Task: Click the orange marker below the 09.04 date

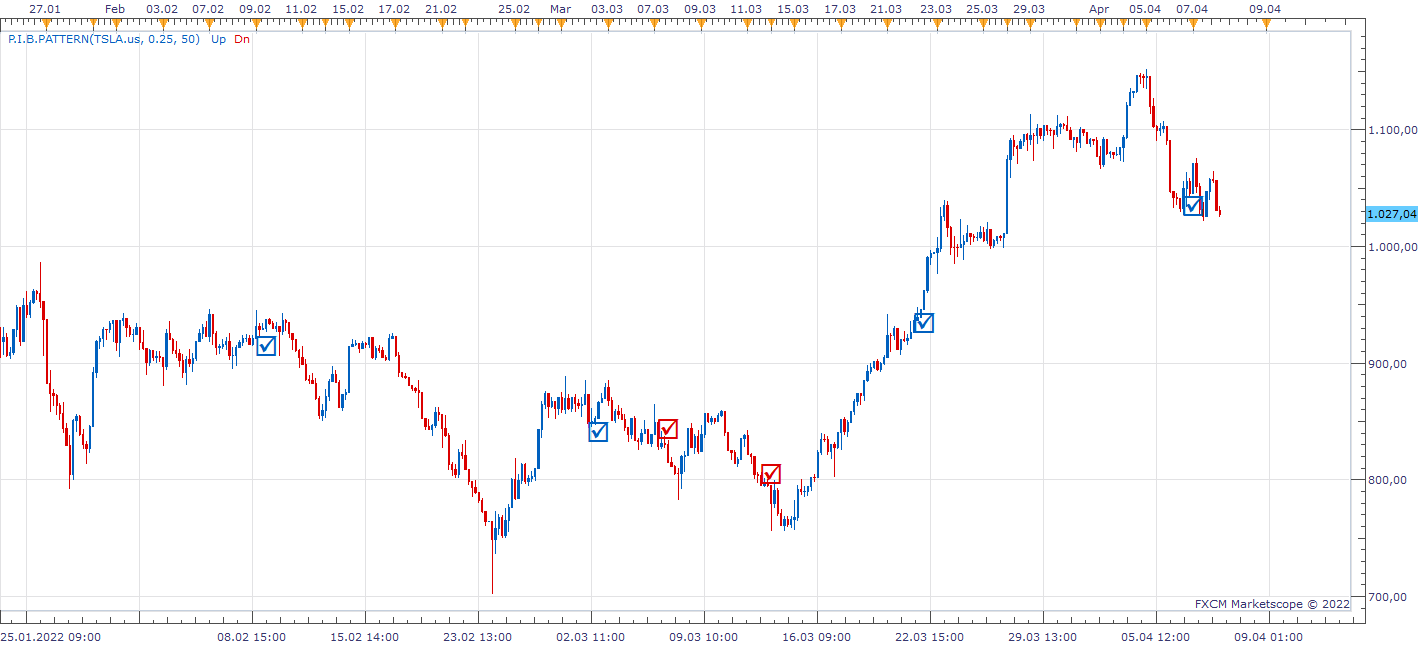Action: point(1266,23)
